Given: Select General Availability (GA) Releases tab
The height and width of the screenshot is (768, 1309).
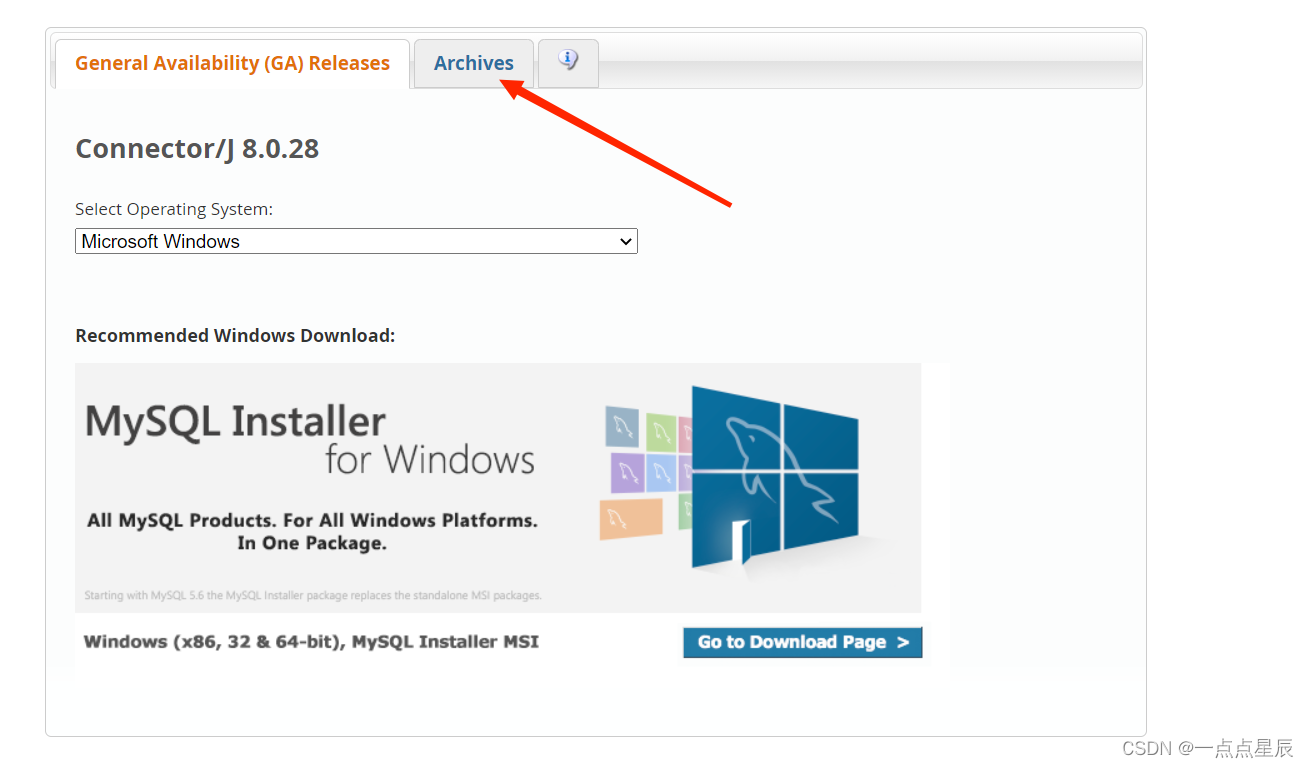Looking at the screenshot, I should pos(232,63).
